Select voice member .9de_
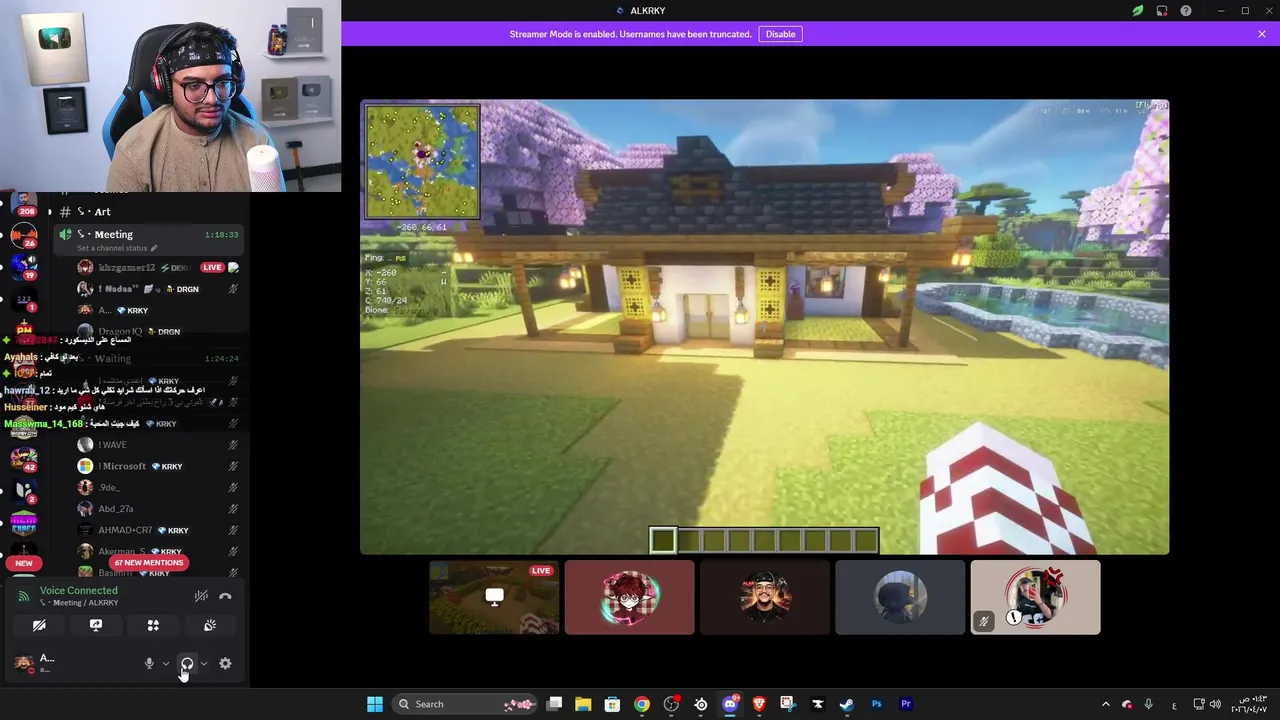 tap(157, 487)
